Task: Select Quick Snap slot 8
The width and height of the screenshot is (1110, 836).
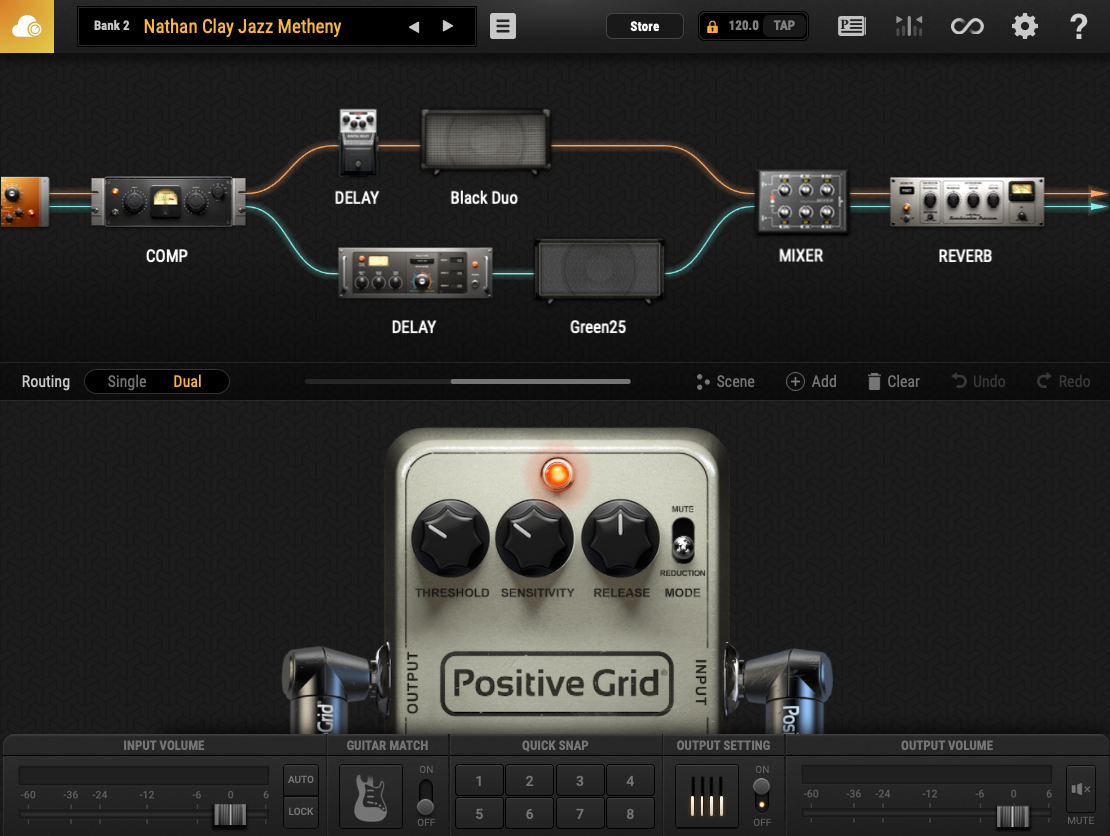Action: [x=630, y=814]
